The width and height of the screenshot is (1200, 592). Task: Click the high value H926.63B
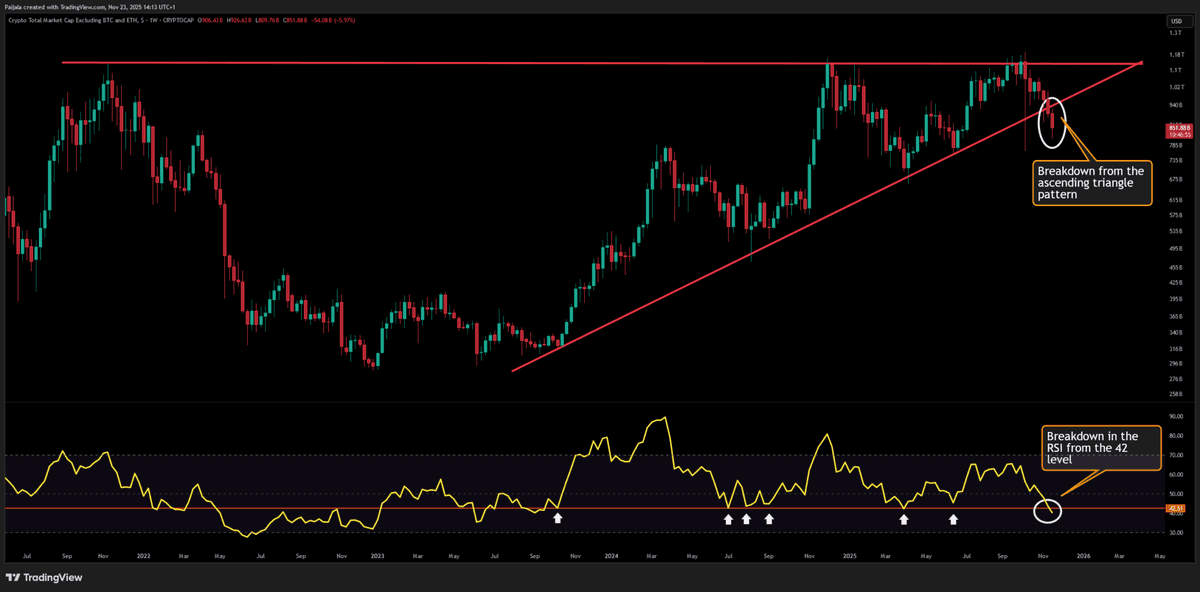239,20
